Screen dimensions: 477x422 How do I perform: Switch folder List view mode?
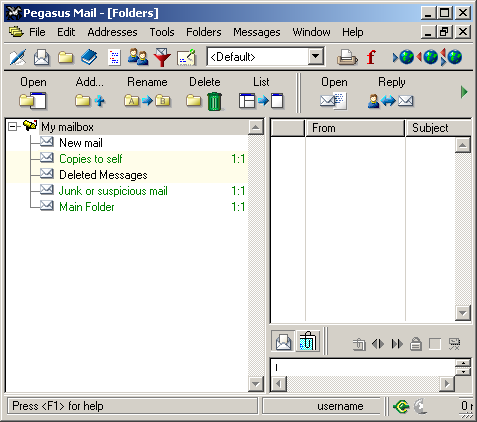261,93
